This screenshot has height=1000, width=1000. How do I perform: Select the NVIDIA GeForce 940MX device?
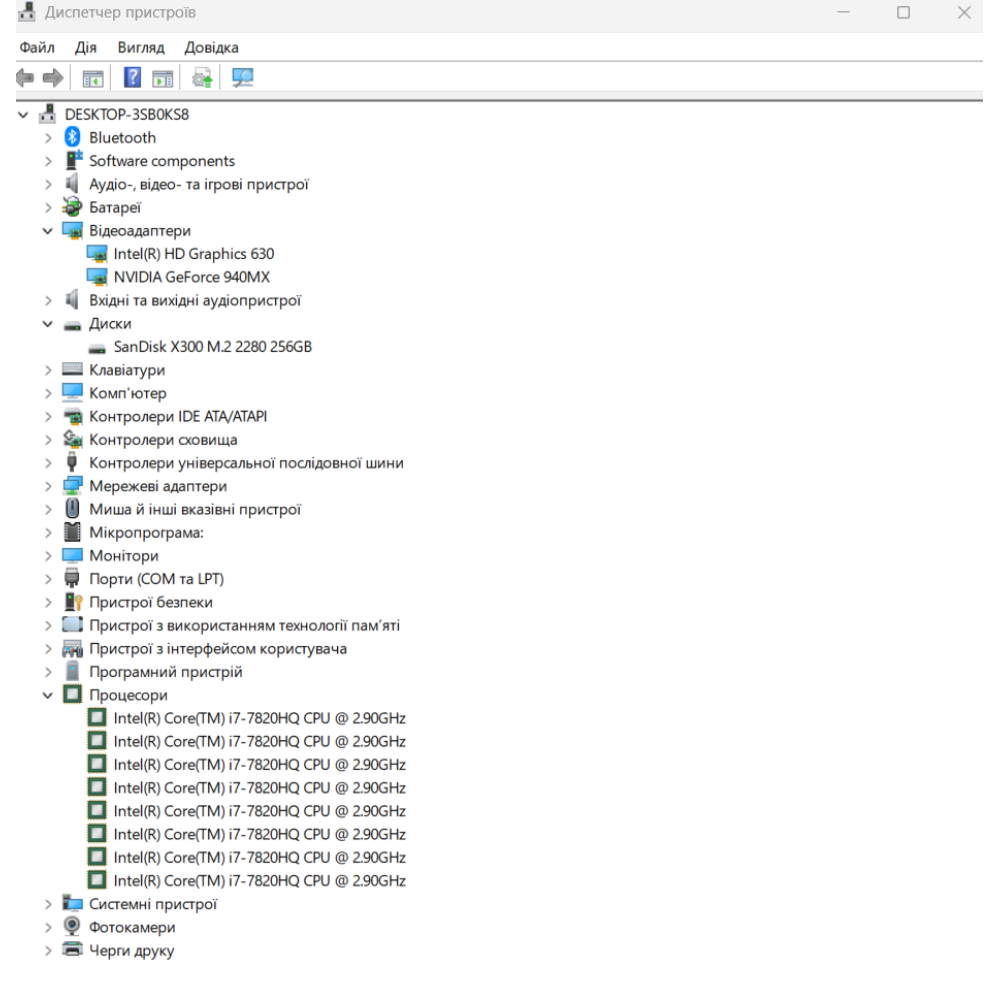(x=192, y=277)
